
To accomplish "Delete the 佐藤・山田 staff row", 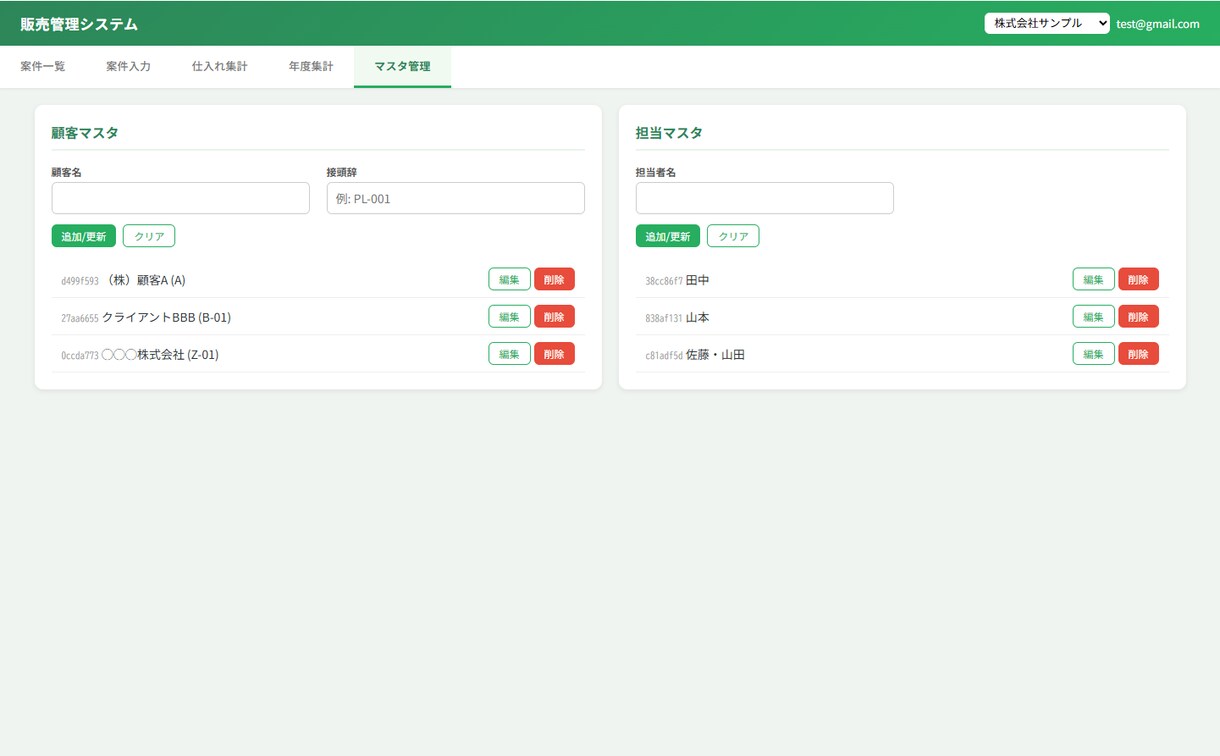I will coord(1138,353).
